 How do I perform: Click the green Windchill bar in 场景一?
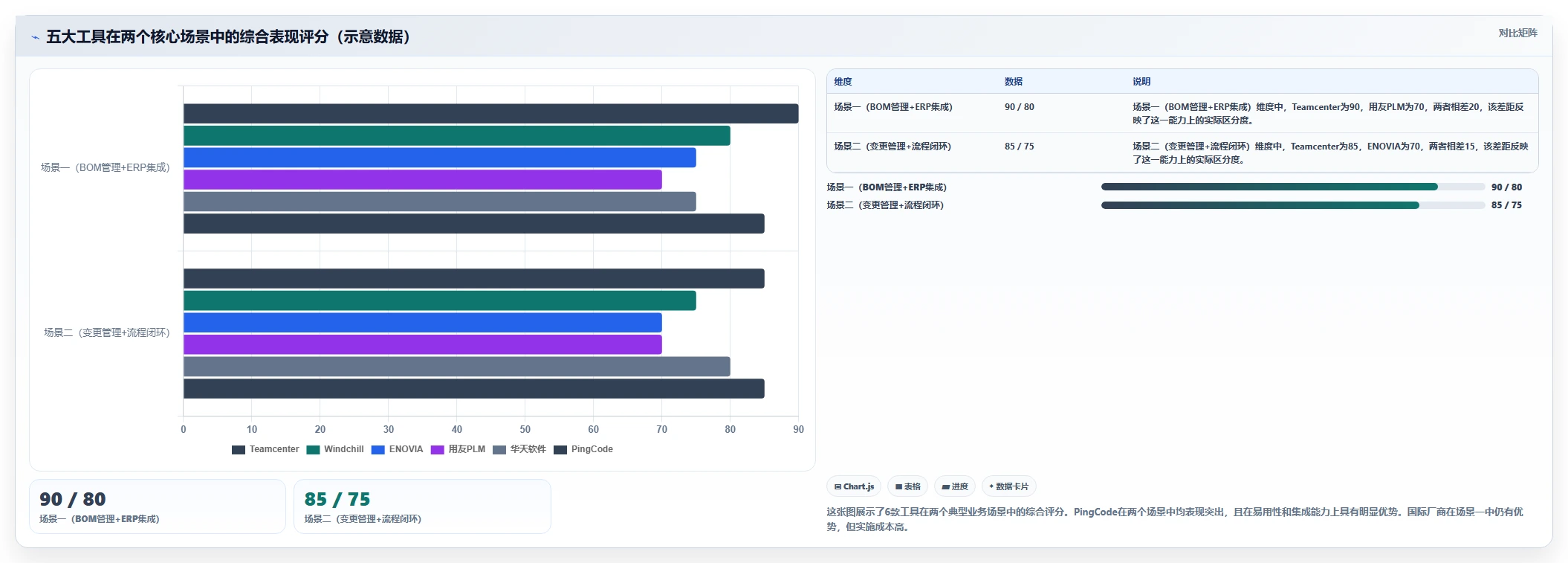coord(457,135)
